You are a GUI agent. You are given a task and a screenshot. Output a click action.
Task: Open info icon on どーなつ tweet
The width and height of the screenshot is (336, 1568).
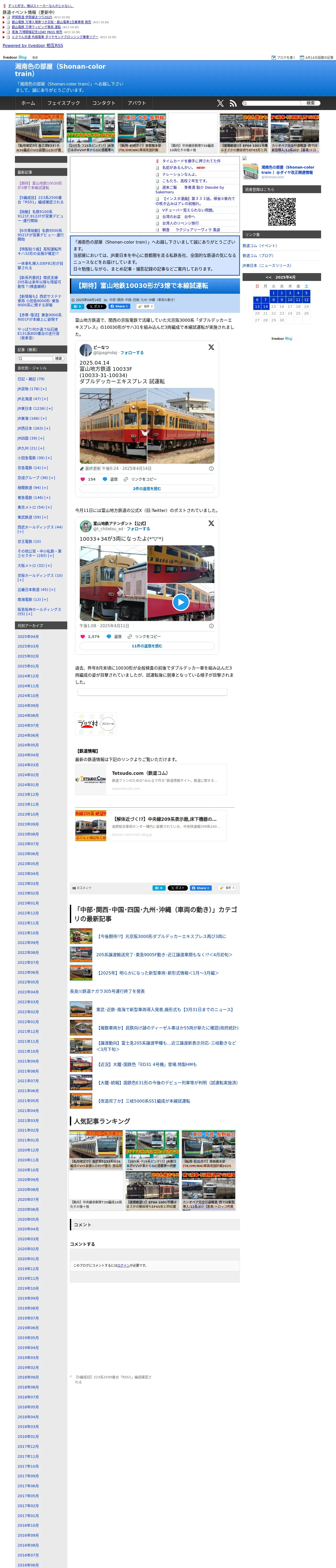pyautogui.click(x=212, y=469)
